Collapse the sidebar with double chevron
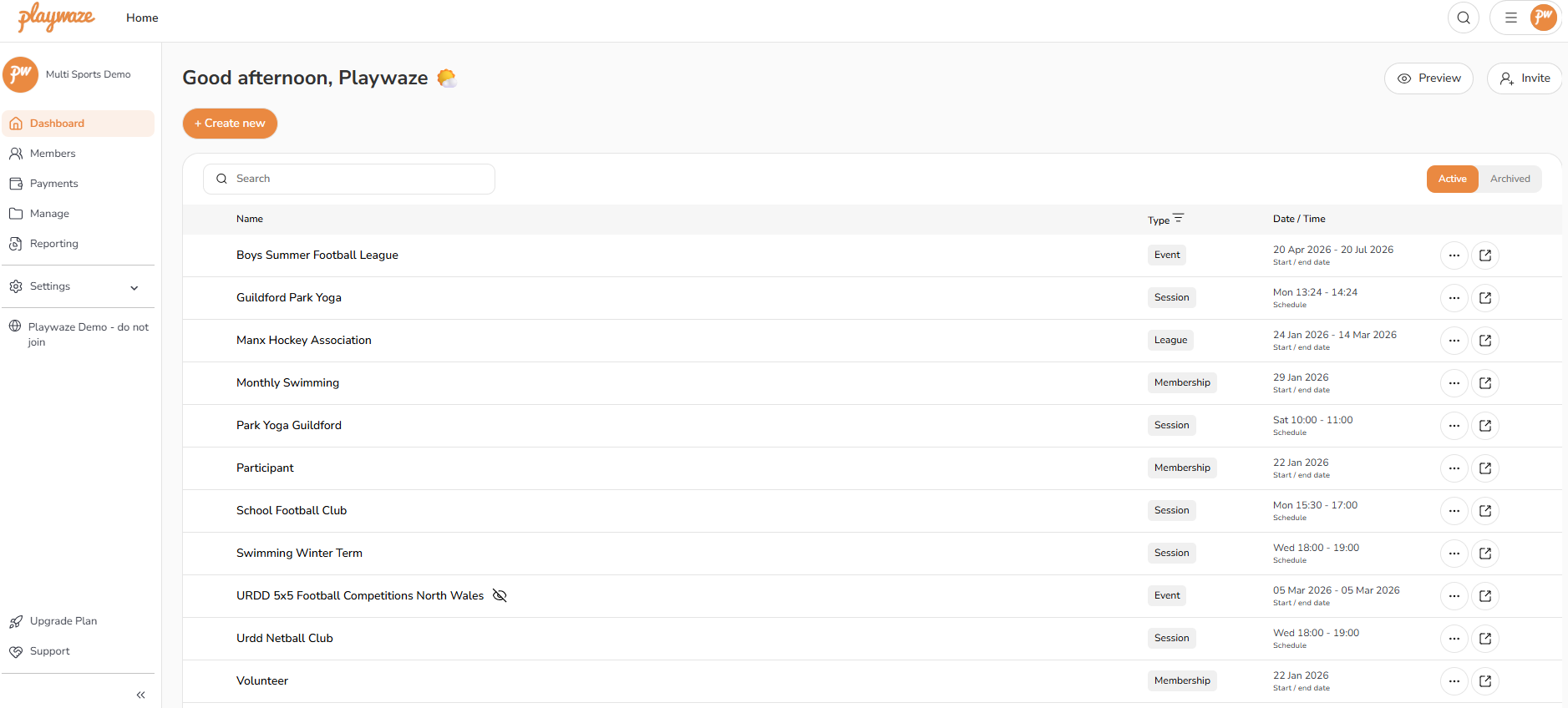The height and width of the screenshot is (708, 1568). pos(140,695)
